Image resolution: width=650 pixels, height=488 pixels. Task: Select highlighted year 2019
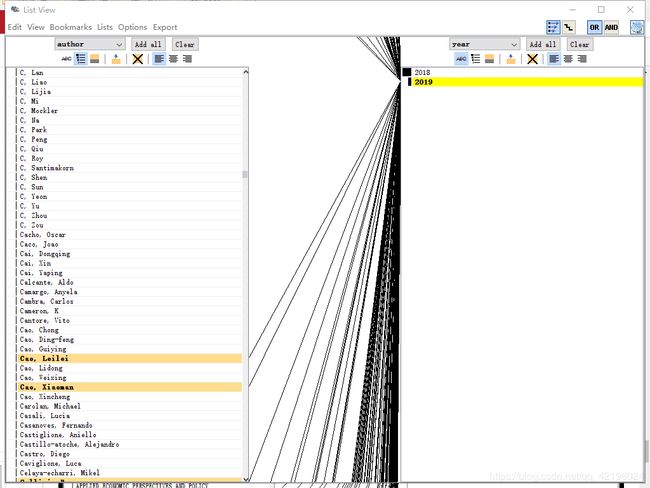pyautogui.click(x=522, y=82)
